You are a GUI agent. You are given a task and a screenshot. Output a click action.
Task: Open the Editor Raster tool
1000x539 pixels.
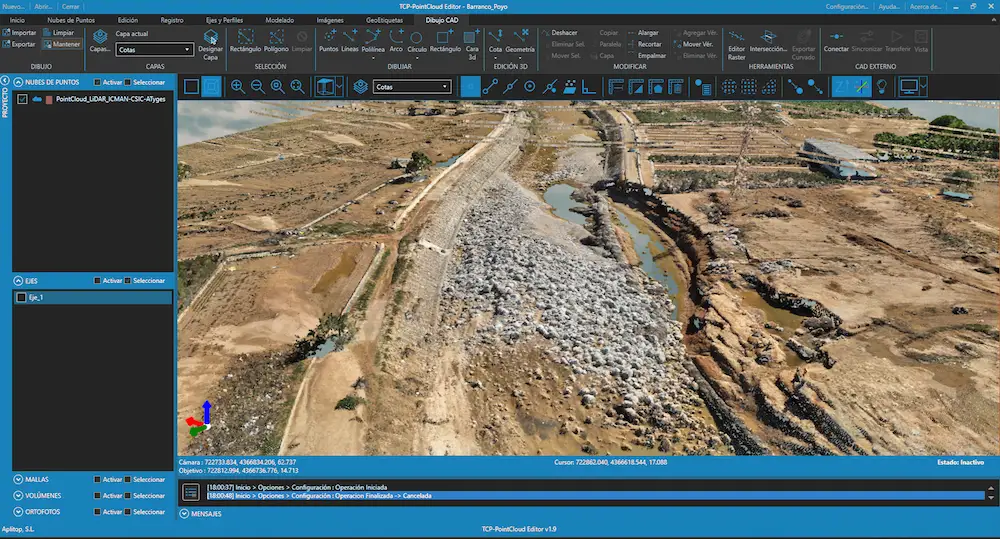pos(737,45)
